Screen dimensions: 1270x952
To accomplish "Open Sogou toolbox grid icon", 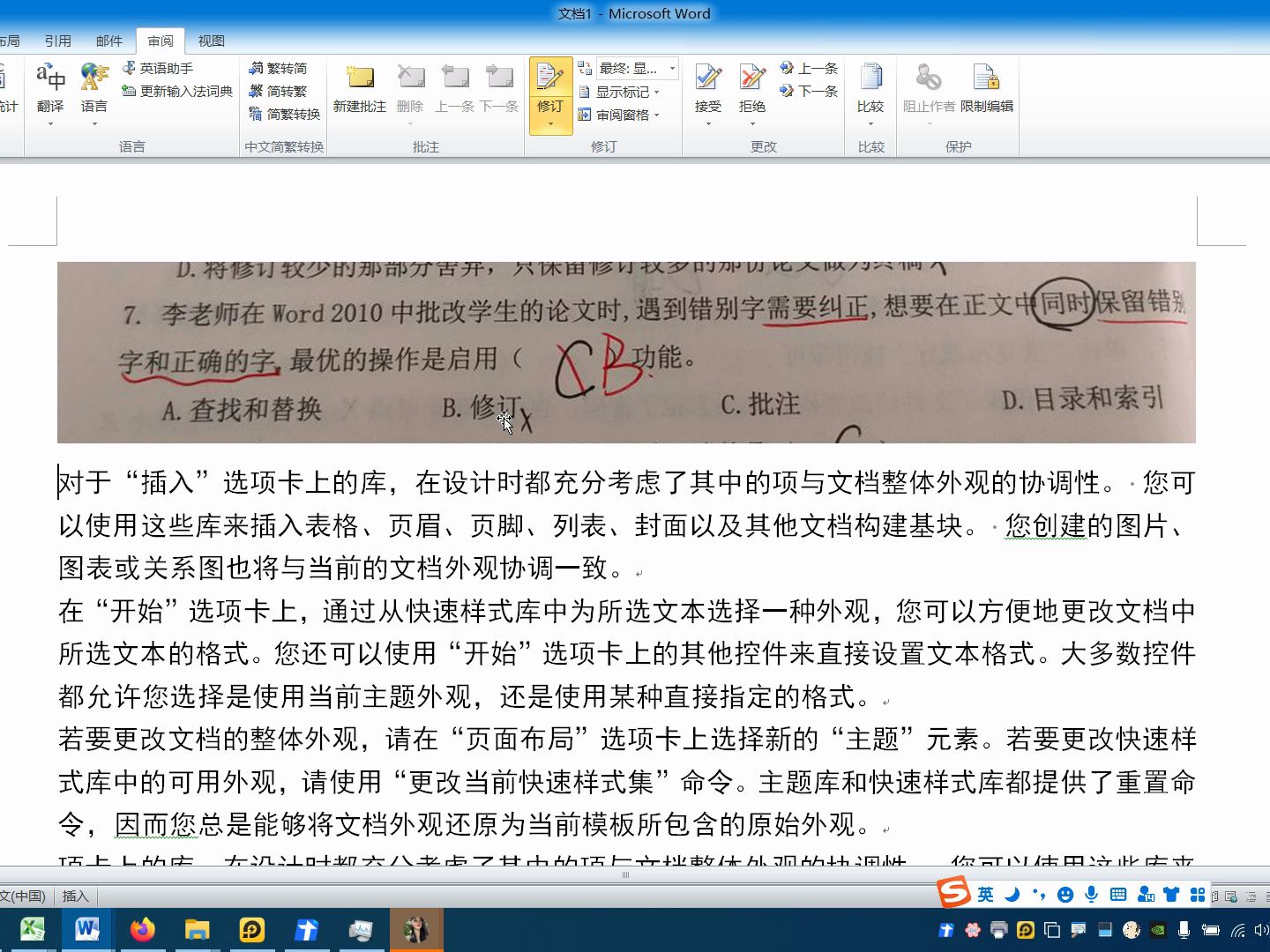I will (x=1198, y=895).
